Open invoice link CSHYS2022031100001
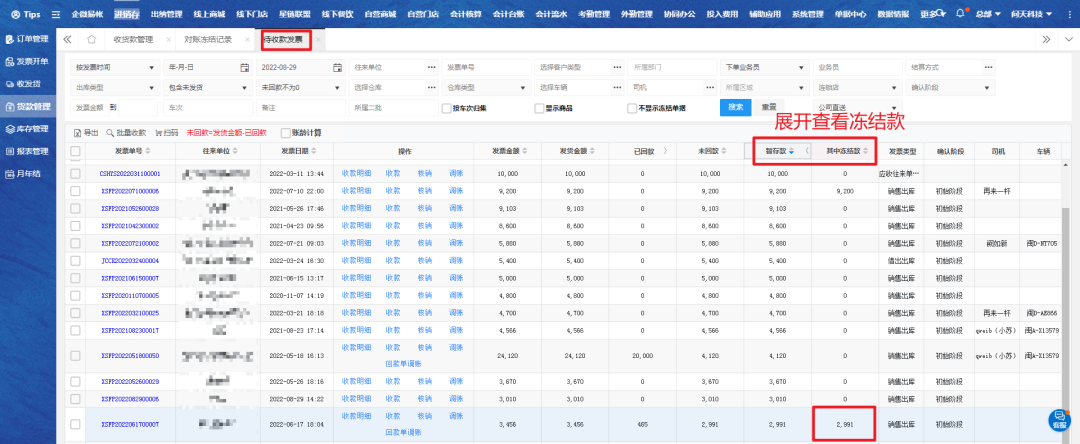Viewport: 1080px width, 444px height. pos(129,174)
